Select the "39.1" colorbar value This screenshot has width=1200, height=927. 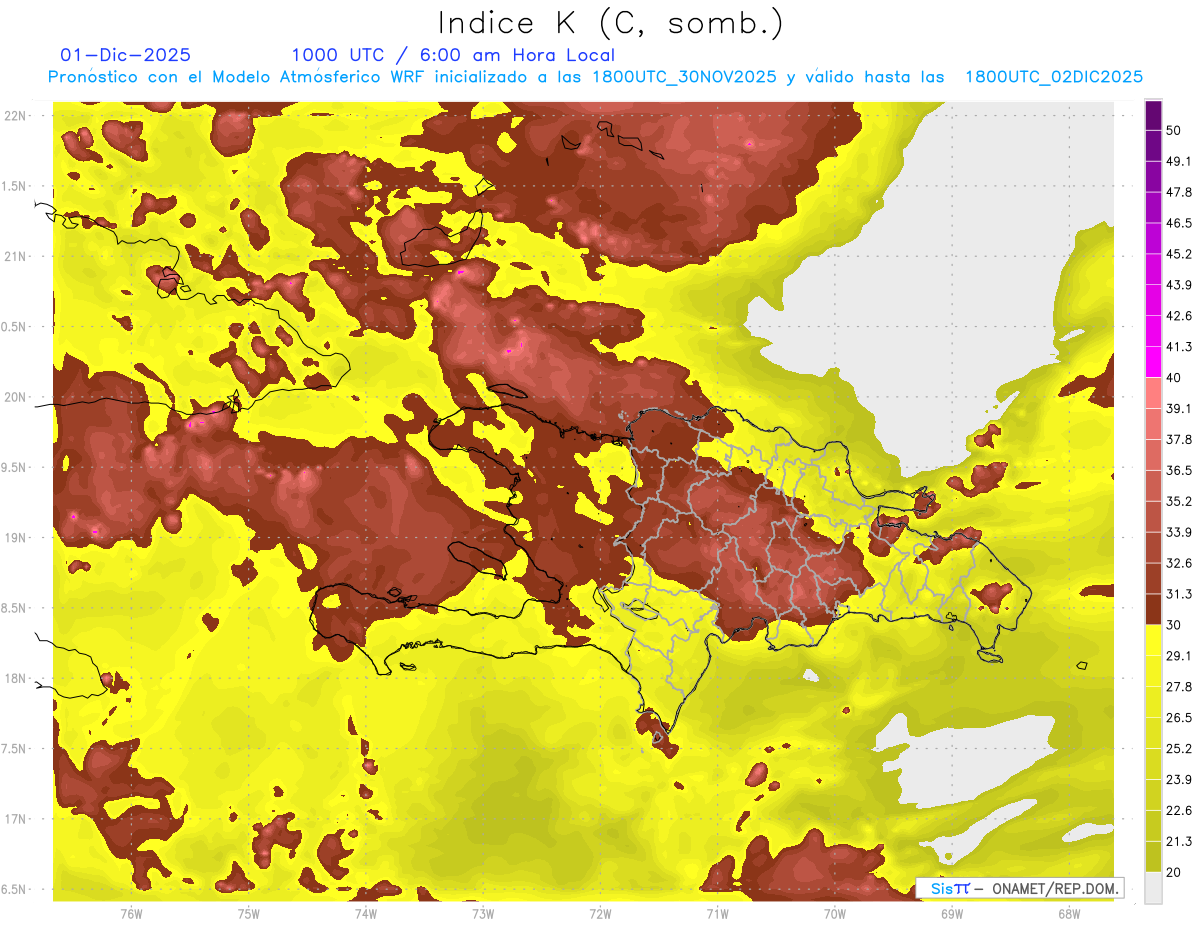(1179, 408)
